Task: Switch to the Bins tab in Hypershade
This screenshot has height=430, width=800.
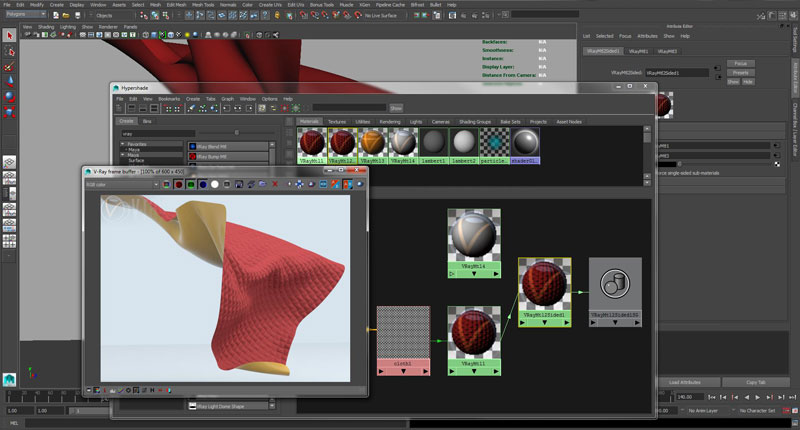Action: pos(147,121)
